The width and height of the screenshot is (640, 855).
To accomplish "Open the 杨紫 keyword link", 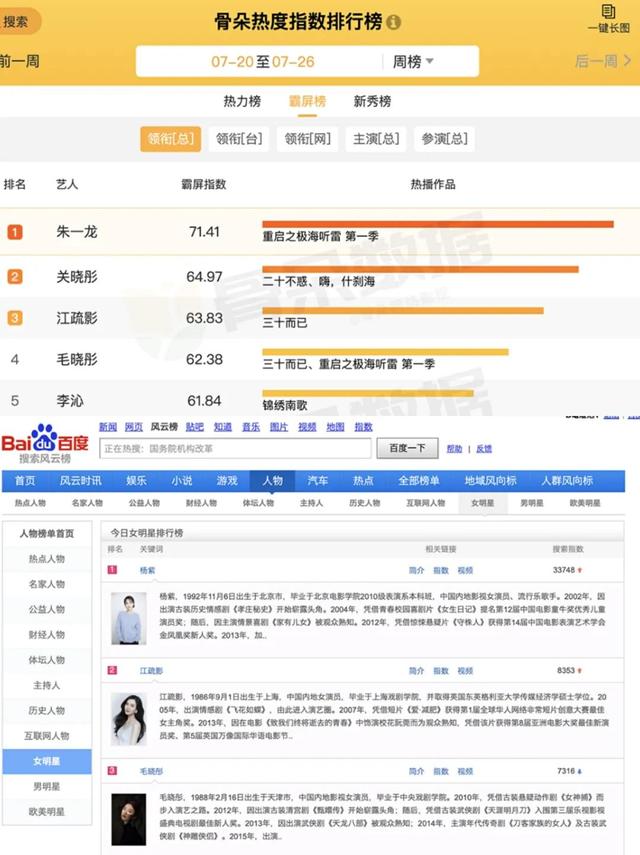I will pyautogui.click(x=147, y=570).
